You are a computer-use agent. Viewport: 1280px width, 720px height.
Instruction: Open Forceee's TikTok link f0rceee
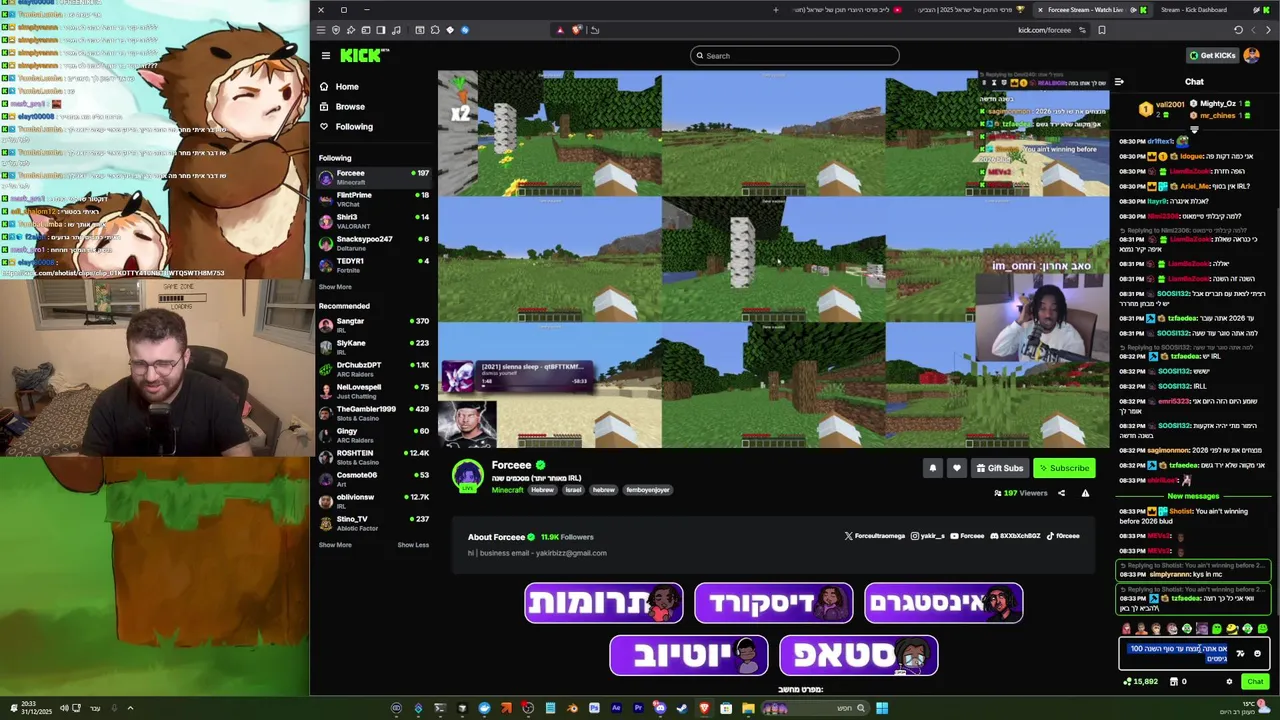coord(1063,536)
